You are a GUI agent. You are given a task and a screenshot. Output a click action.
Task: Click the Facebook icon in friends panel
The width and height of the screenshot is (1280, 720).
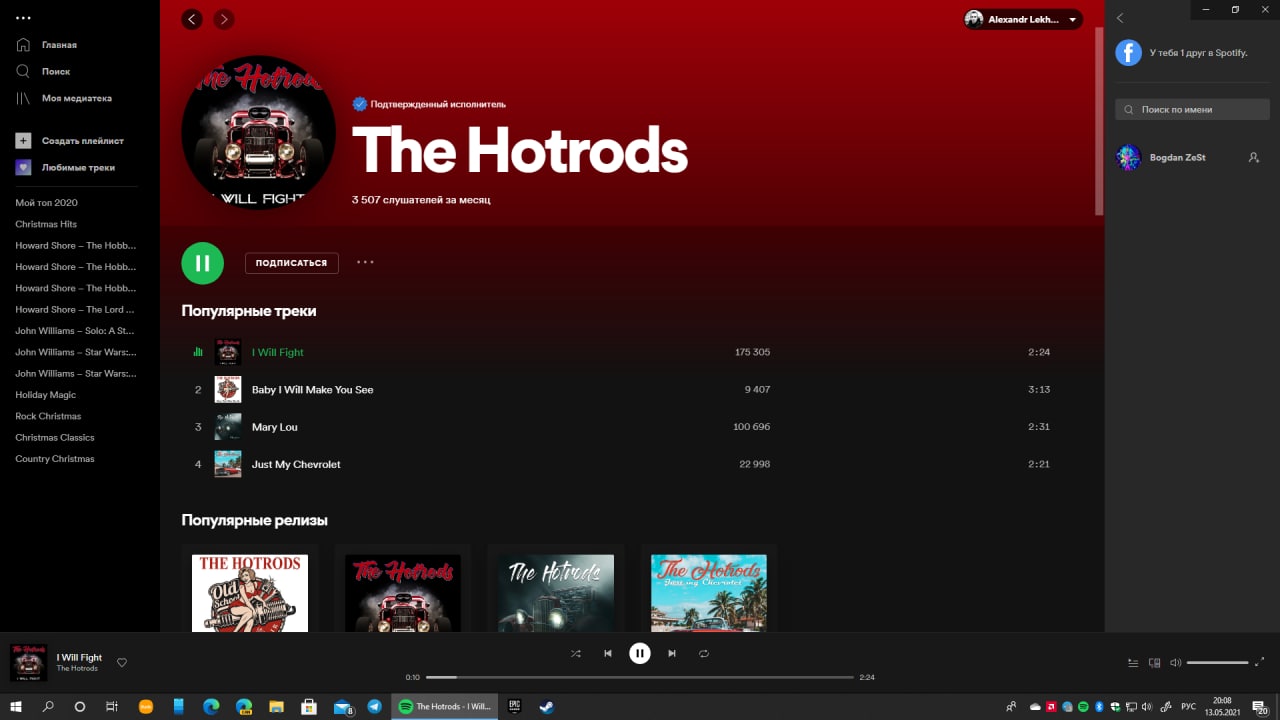tap(1129, 52)
